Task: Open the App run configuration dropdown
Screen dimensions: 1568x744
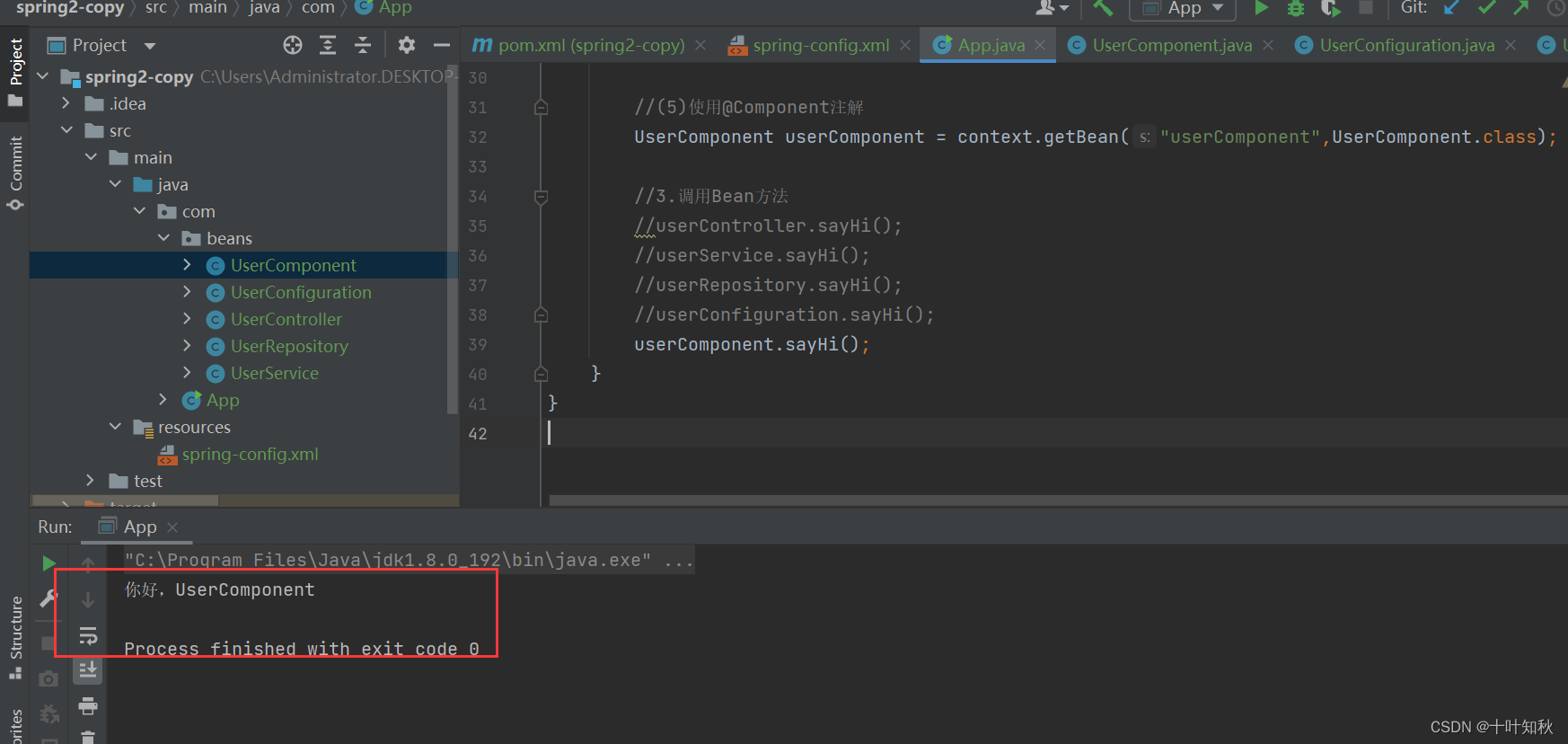Action: [x=1183, y=8]
